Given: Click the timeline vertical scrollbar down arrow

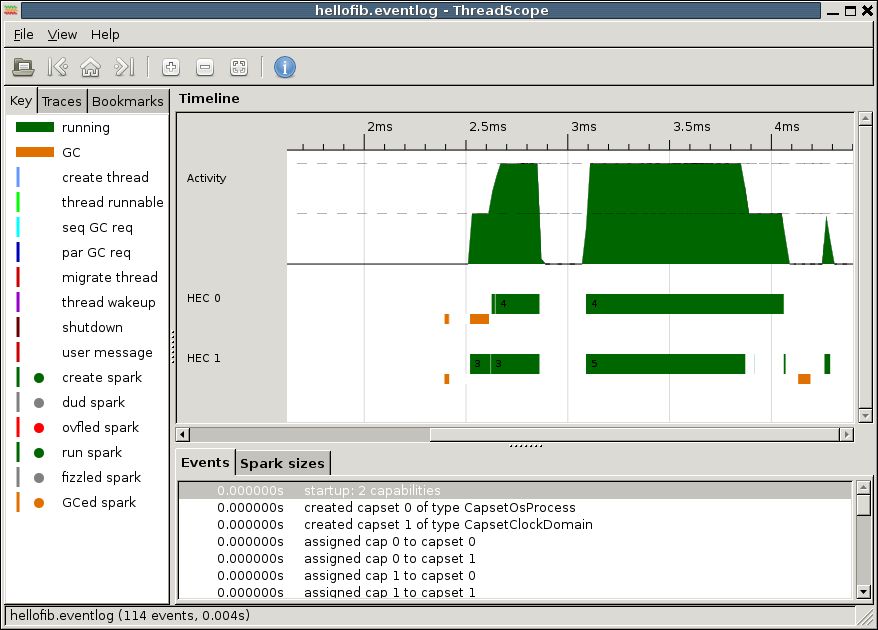Looking at the screenshot, I should tap(865, 416).
